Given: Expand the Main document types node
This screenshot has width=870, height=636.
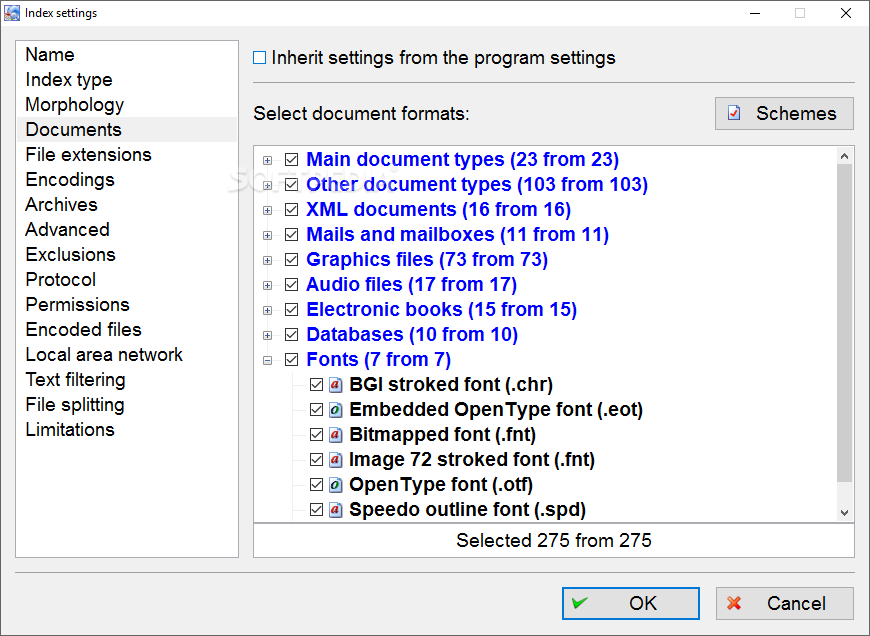Looking at the screenshot, I should coord(267,160).
